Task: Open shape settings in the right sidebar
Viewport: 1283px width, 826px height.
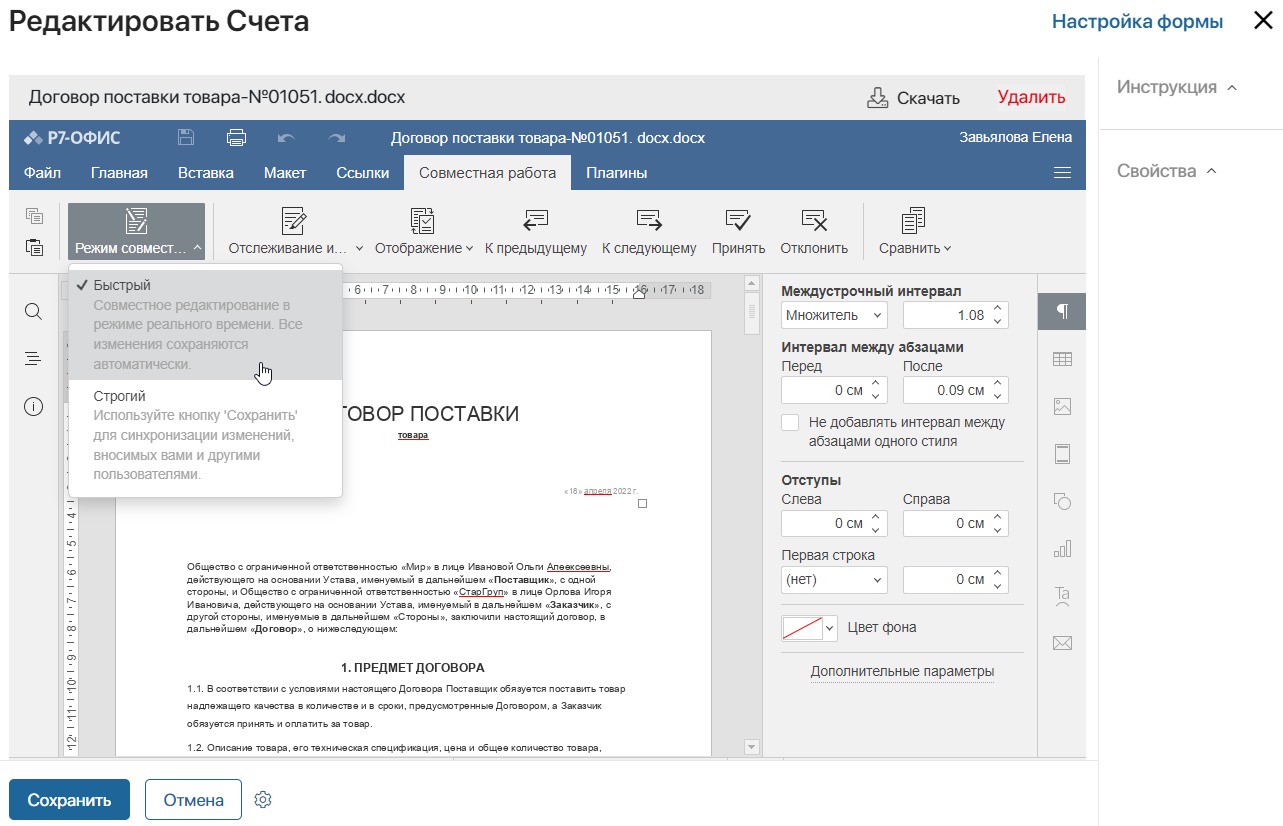Action: coord(1062,501)
